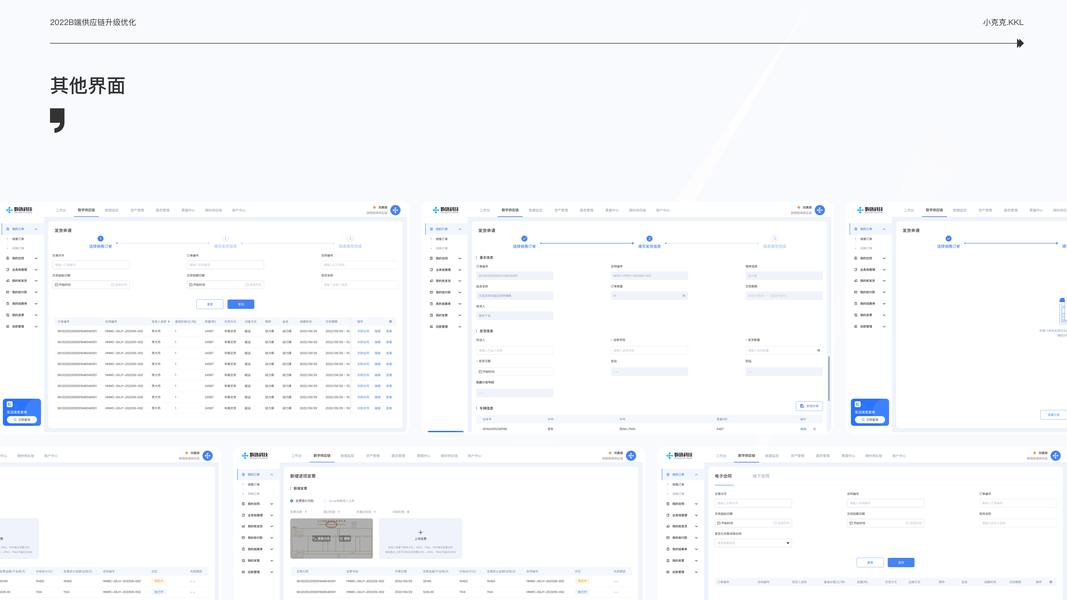Viewport: 1067px width, 600px height.
Task: Click the user avatar in the 新增进项发票 window
Action: point(631,456)
